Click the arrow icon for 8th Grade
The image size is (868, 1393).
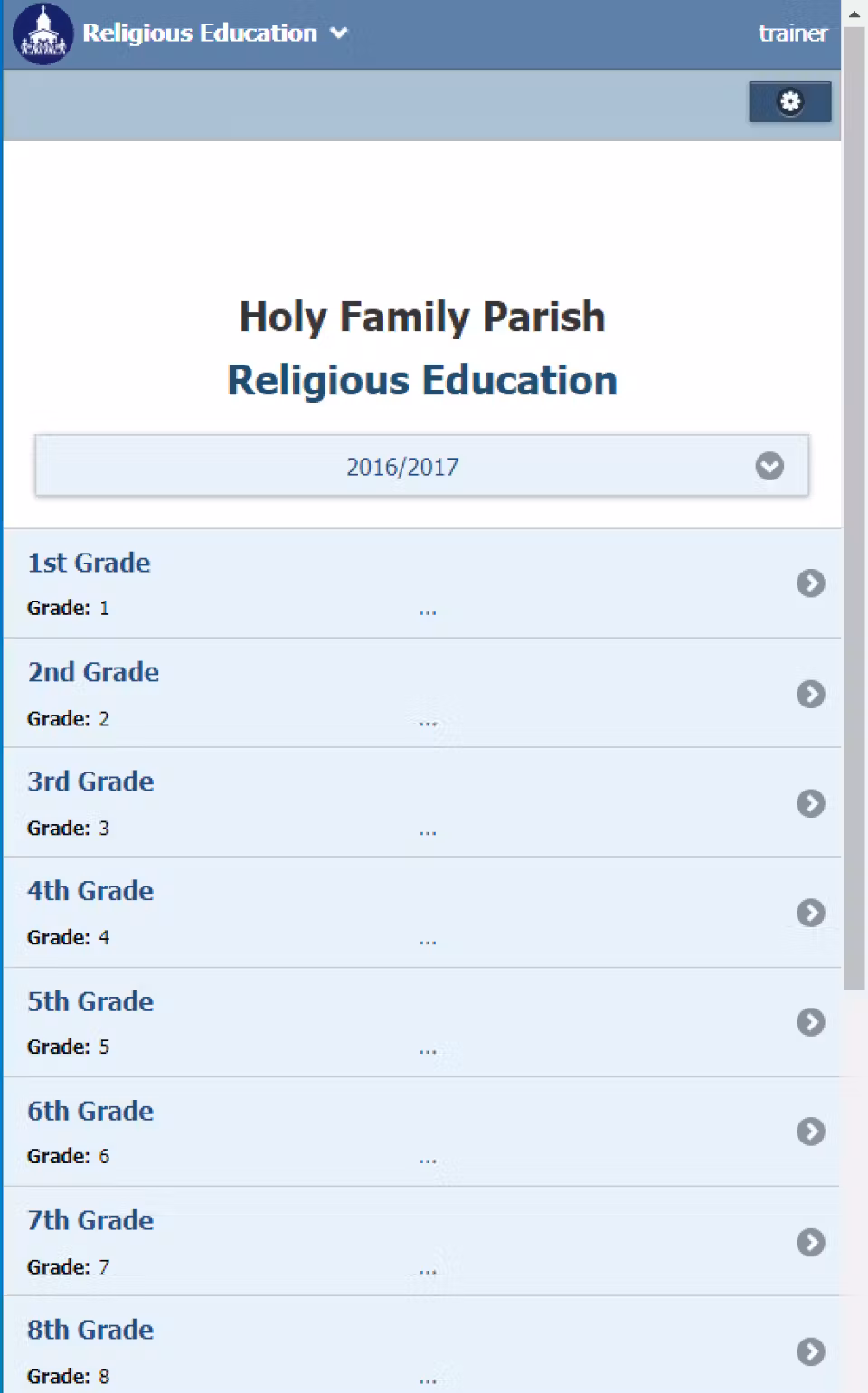pos(810,1351)
